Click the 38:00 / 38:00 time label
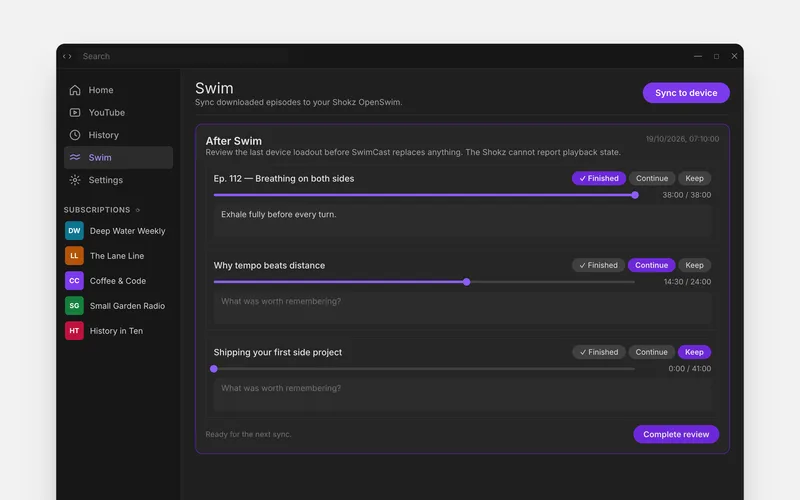800x500 pixels. point(687,195)
